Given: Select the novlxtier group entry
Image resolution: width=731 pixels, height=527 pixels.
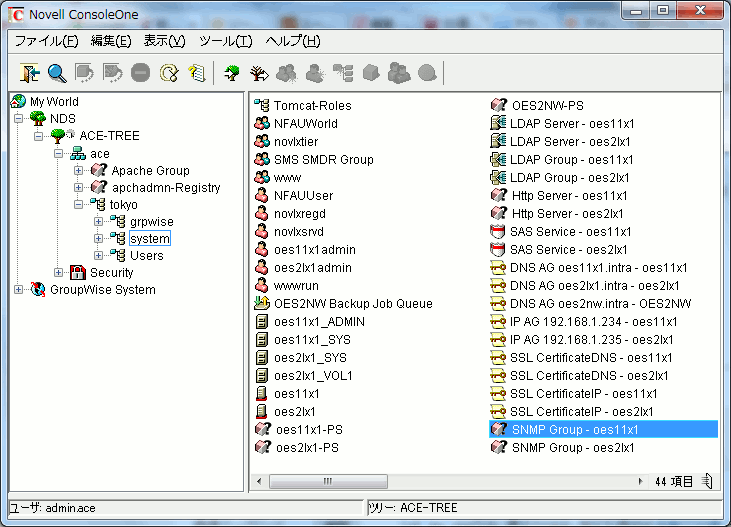Looking at the screenshot, I should 296,141.
